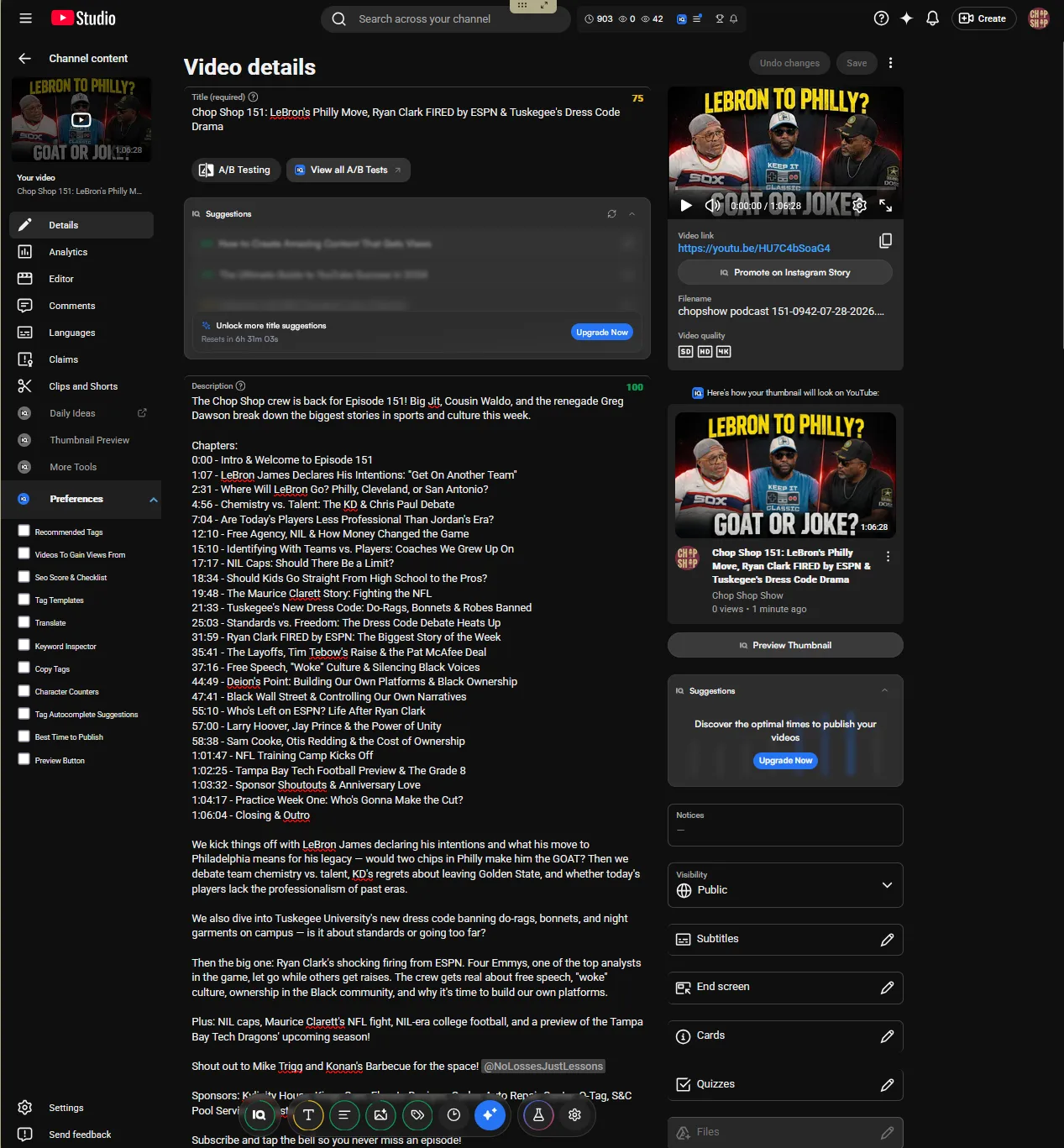Check the Tag Templates option
This screenshot has height=1148, width=1064.
tap(24, 599)
